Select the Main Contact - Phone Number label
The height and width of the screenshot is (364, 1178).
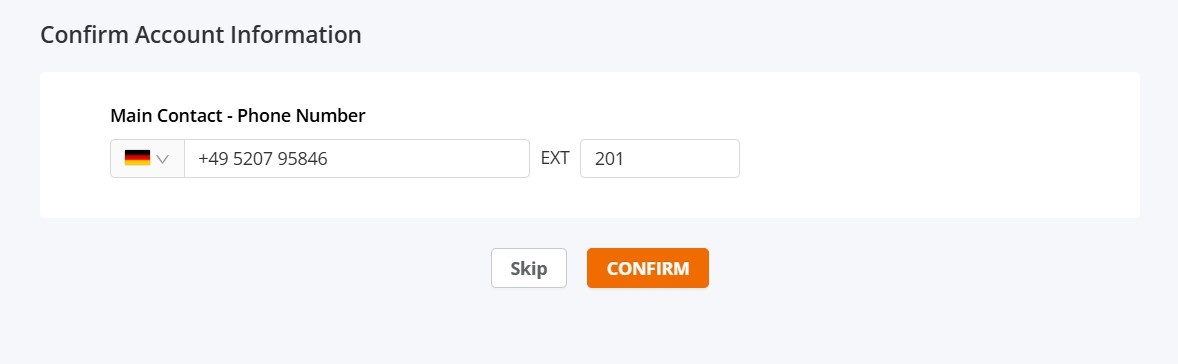pyautogui.click(x=237, y=116)
